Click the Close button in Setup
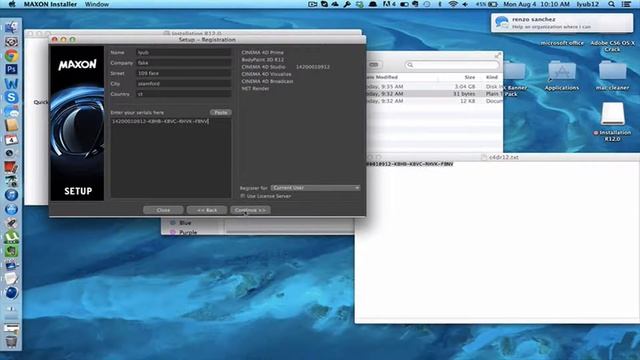640x360 pixels. (163, 210)
